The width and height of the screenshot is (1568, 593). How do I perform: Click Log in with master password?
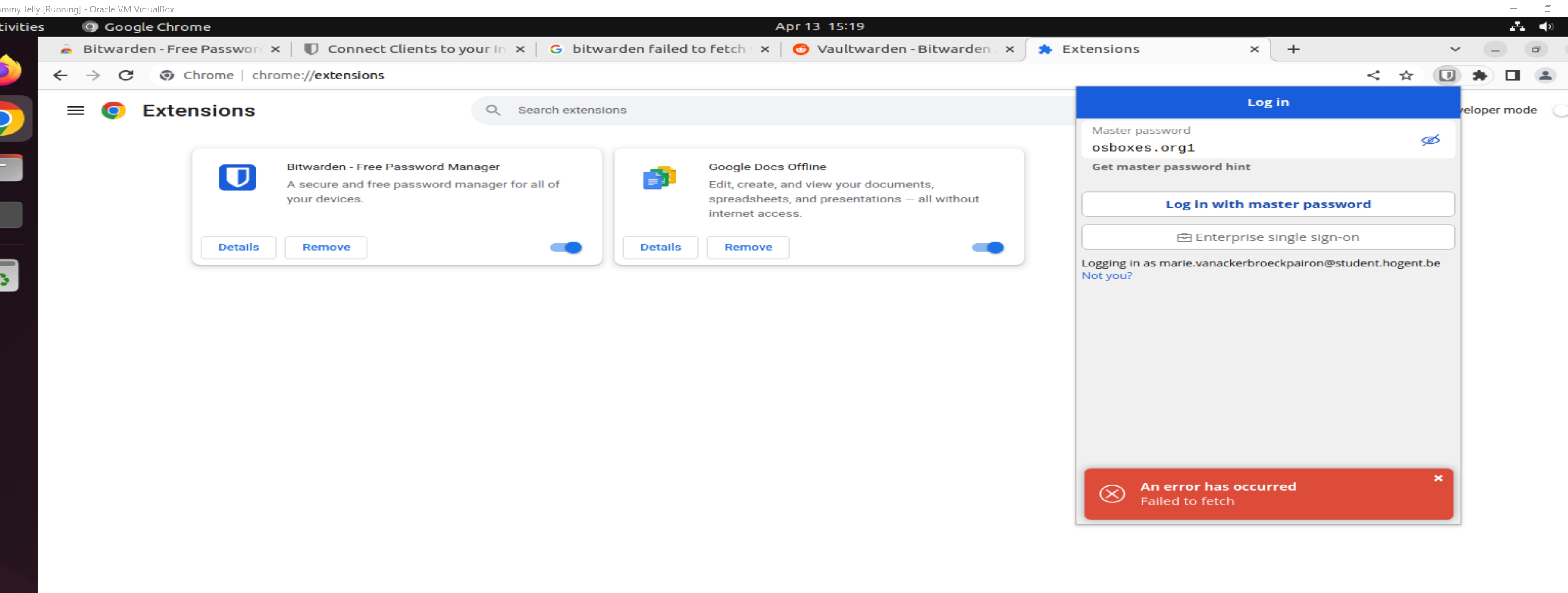pos(1268,204)
